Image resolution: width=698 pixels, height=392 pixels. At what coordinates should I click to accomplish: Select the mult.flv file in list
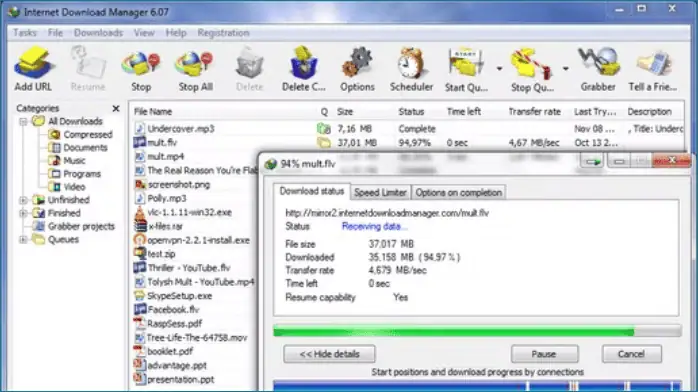tap(155, 142)
